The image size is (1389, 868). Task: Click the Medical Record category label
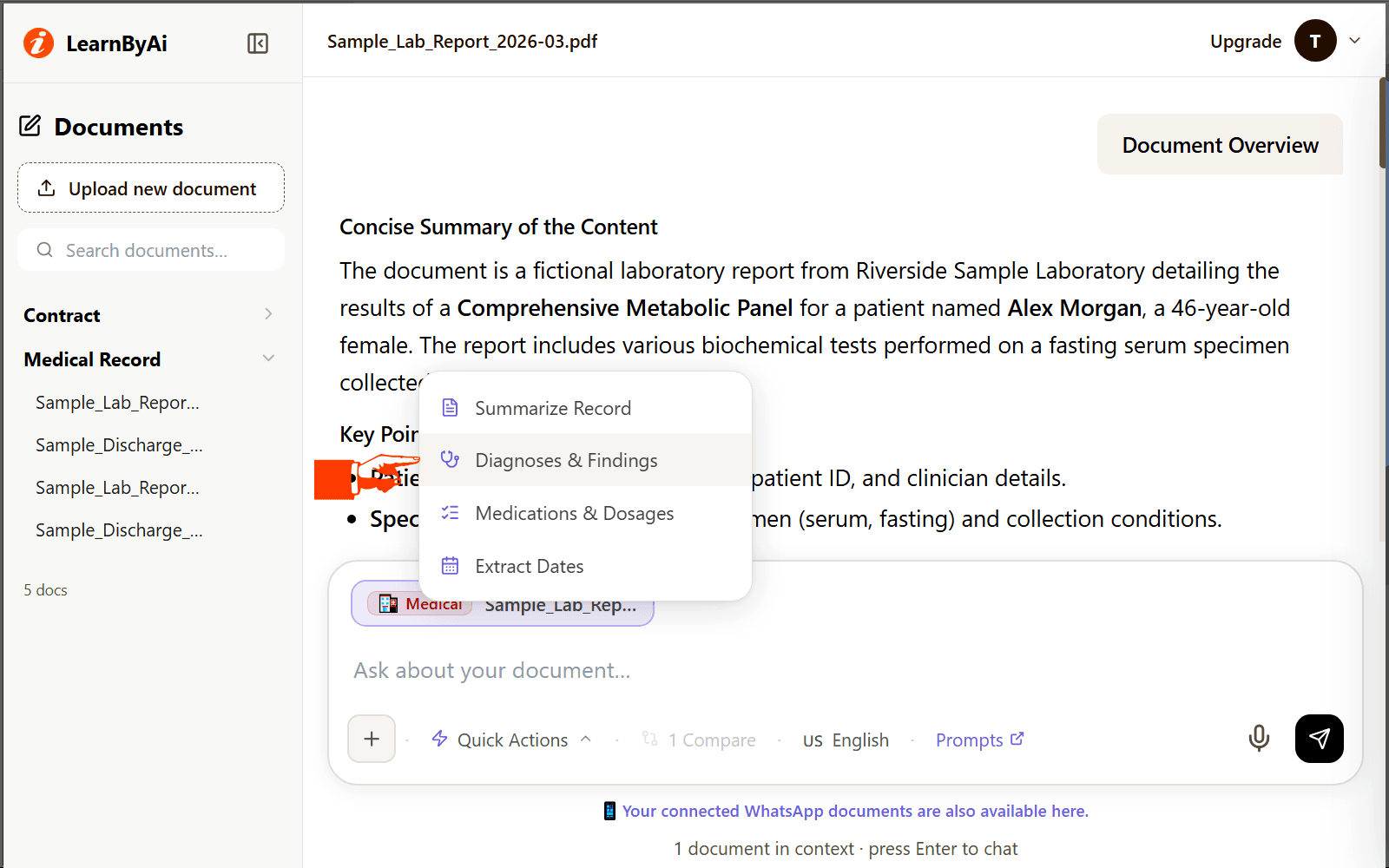92,359
